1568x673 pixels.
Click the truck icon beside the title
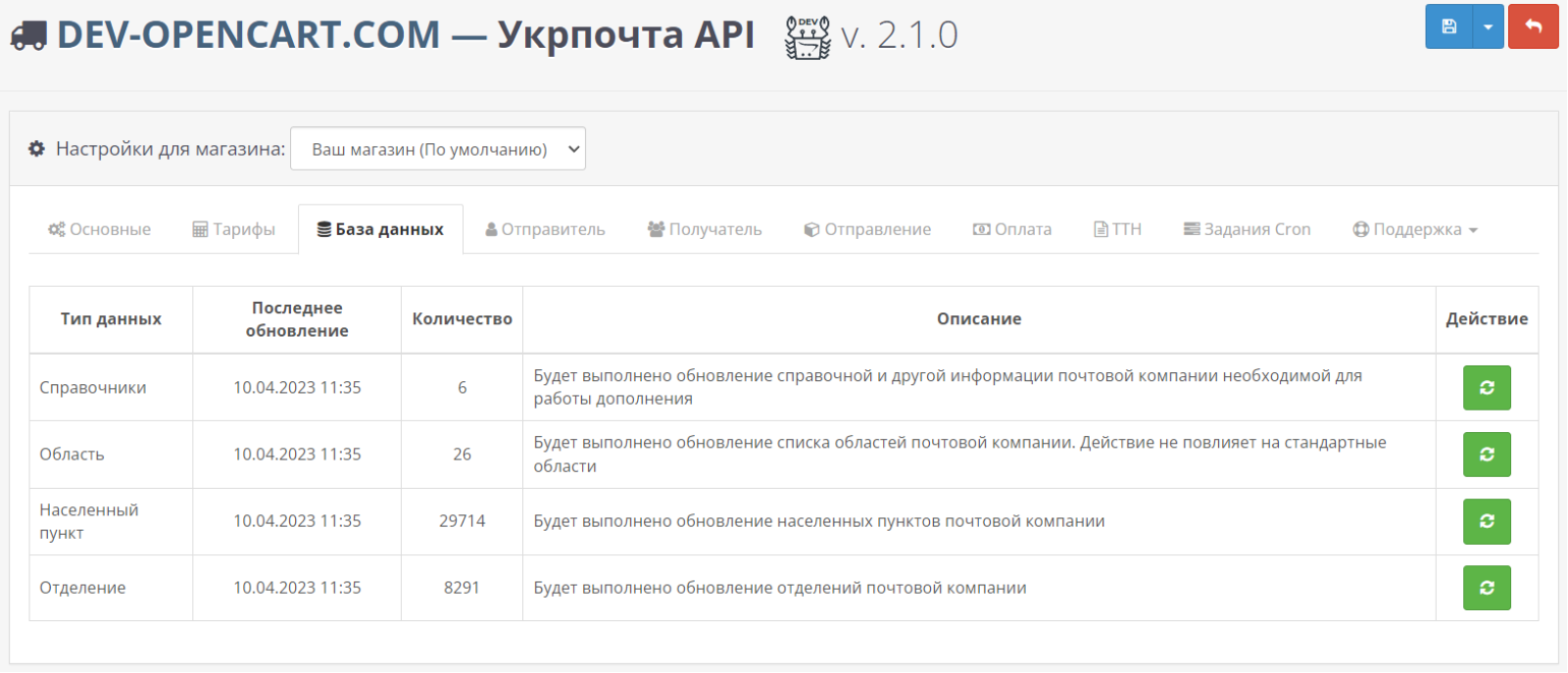tap(28, 36)
